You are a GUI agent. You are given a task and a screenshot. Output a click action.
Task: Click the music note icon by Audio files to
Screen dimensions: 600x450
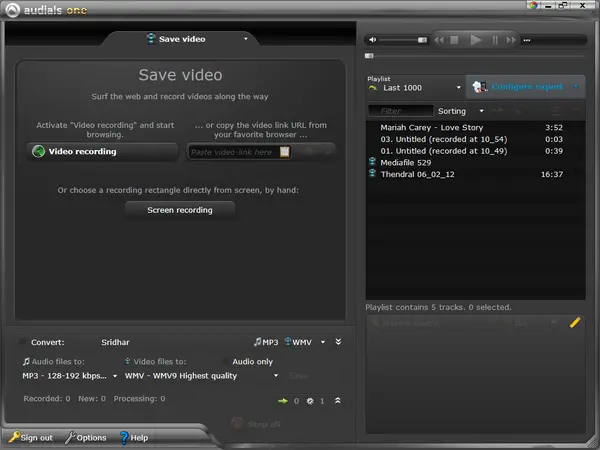coord(26,361)
